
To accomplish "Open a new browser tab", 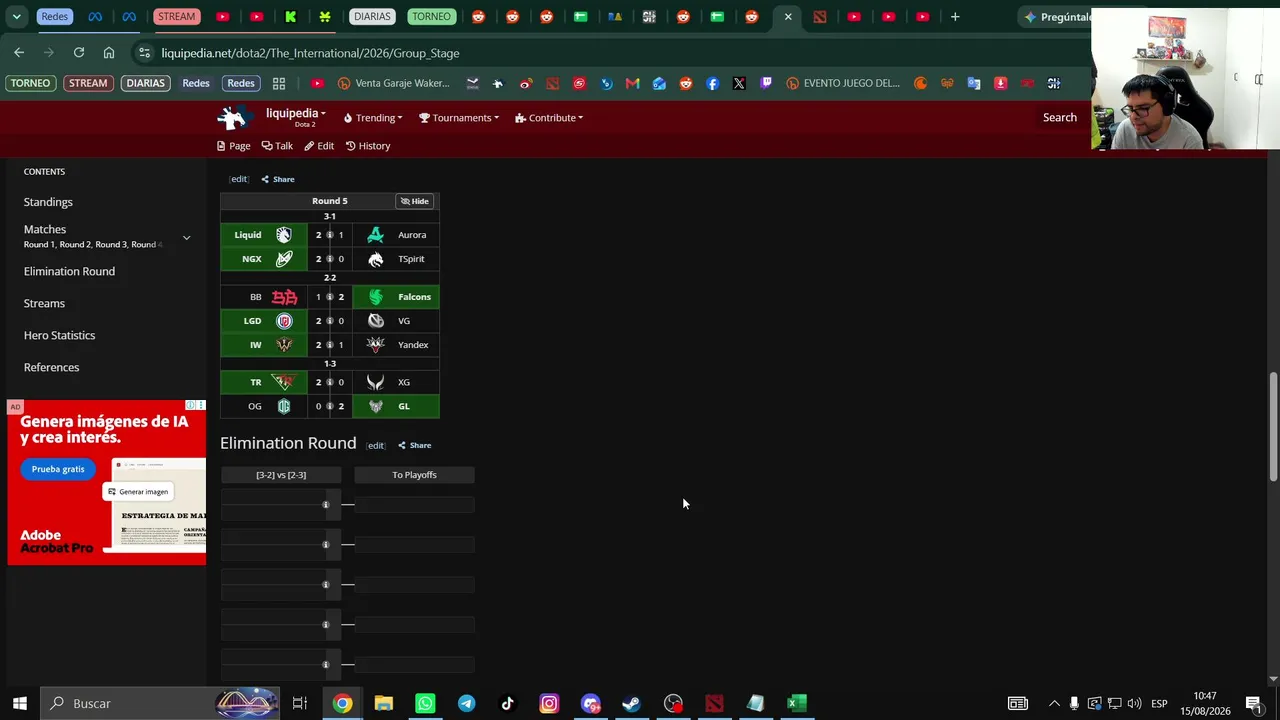I will (x=955, y=17).
